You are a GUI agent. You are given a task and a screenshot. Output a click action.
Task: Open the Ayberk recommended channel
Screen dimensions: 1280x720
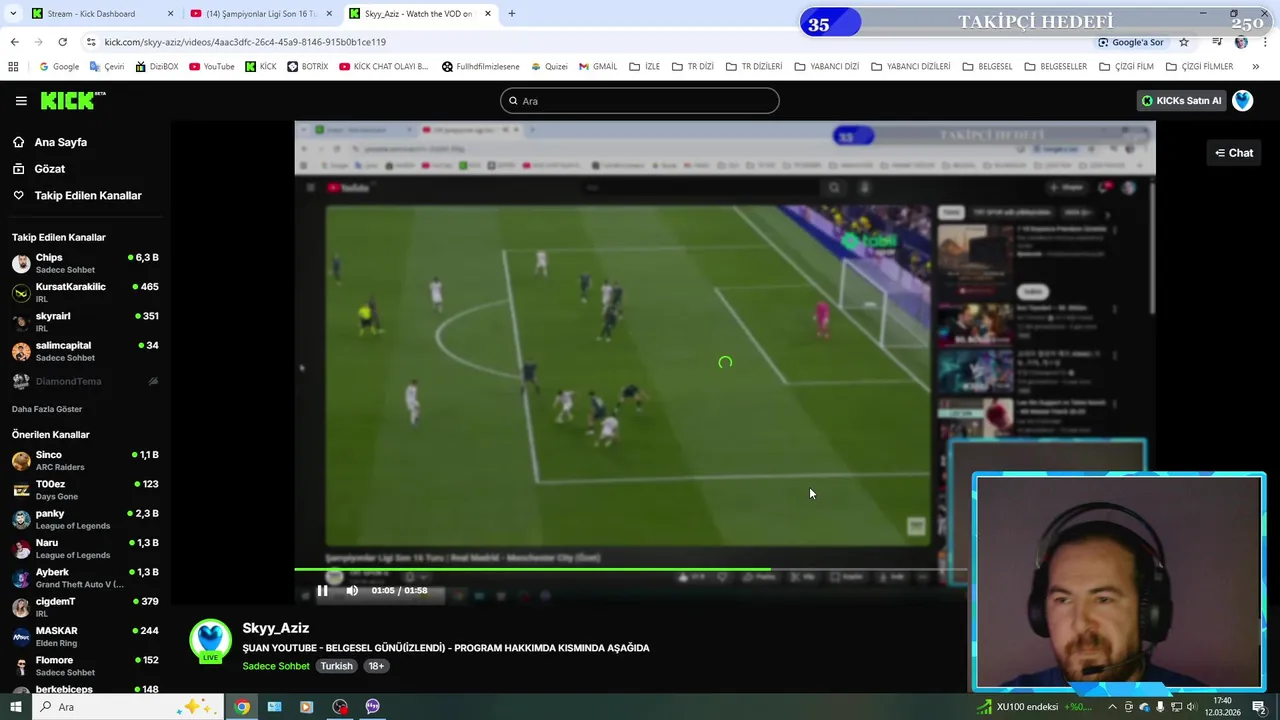(x=85, y=578)
